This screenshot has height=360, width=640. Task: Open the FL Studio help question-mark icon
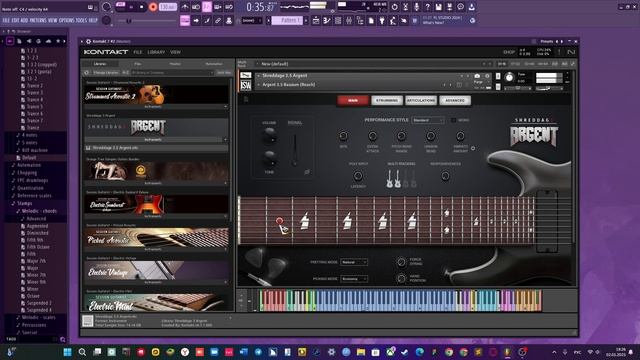427,7
